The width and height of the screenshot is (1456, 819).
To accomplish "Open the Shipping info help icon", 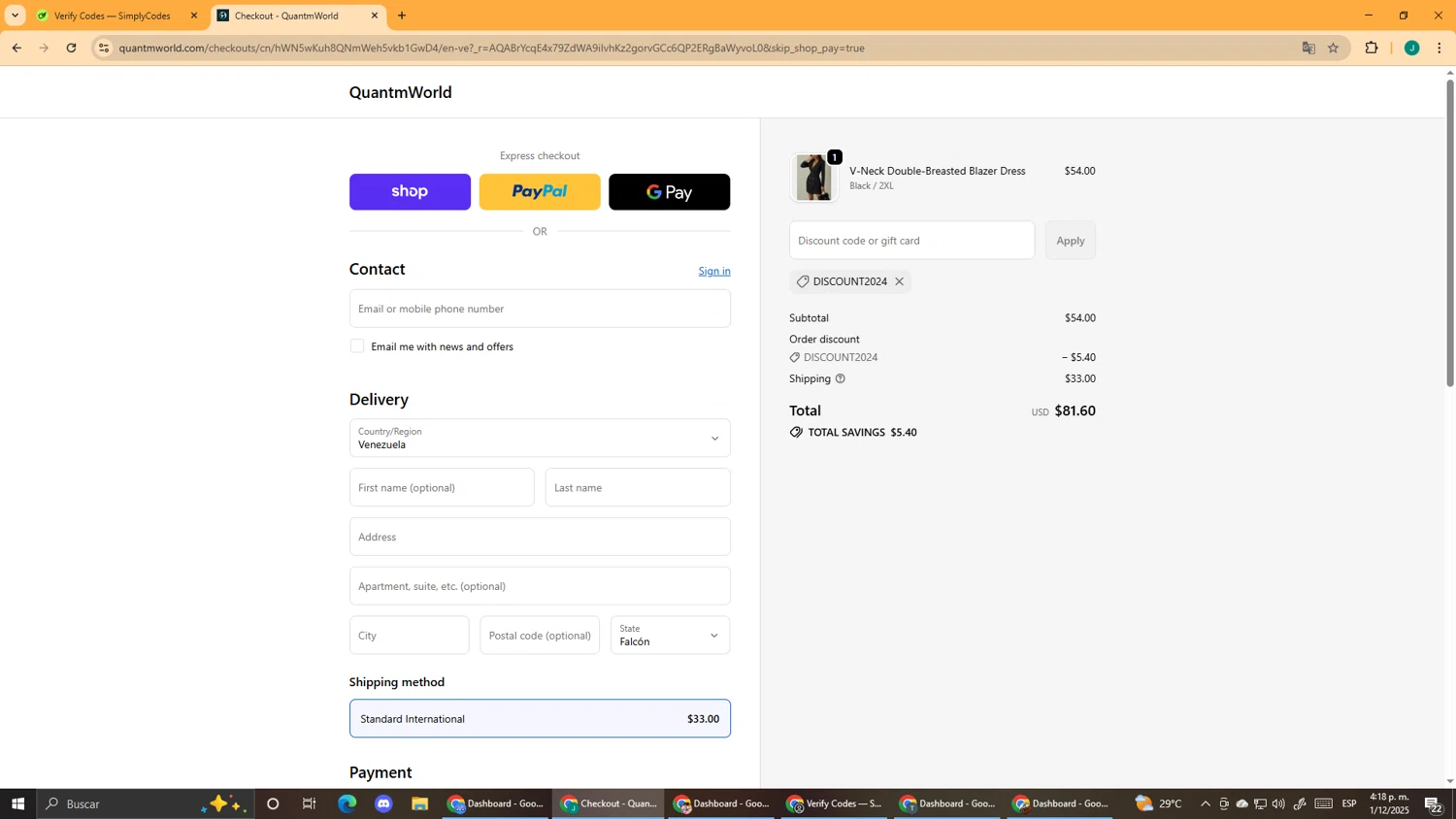I will (x=841, y=378).
